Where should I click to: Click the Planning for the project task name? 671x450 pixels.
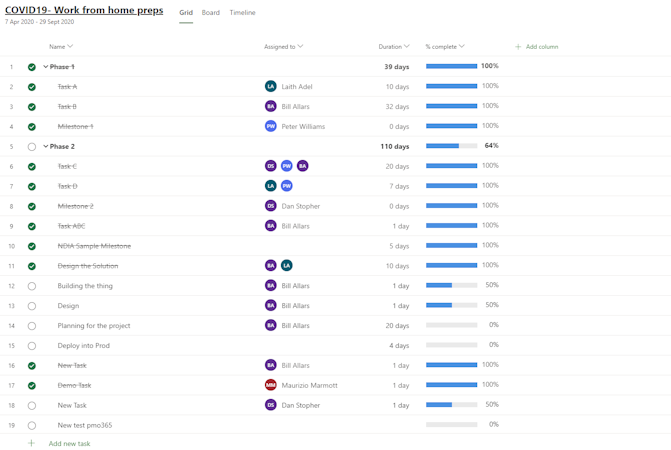click(94, 326)
